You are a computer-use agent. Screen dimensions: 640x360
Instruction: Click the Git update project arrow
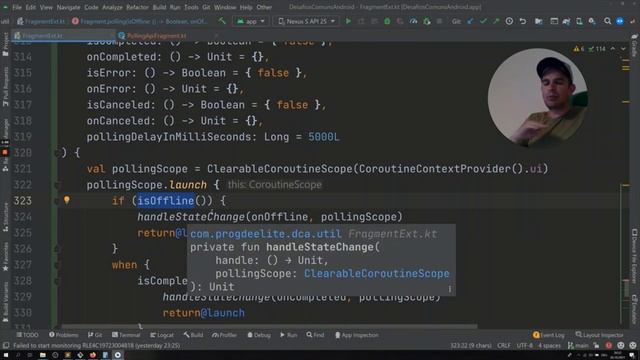coord(470,21)
